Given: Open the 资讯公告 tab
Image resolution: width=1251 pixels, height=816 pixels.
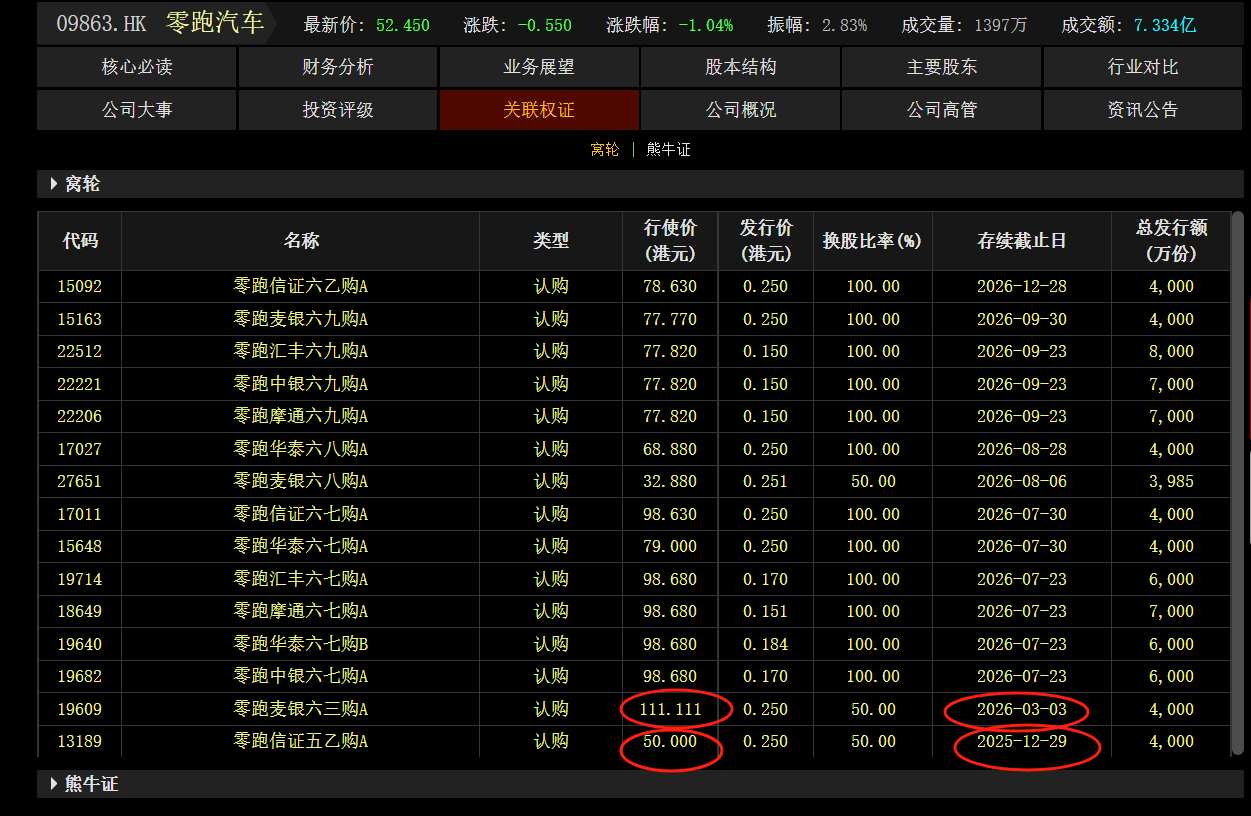Looking at the screenshot, I should (1143, 110).
